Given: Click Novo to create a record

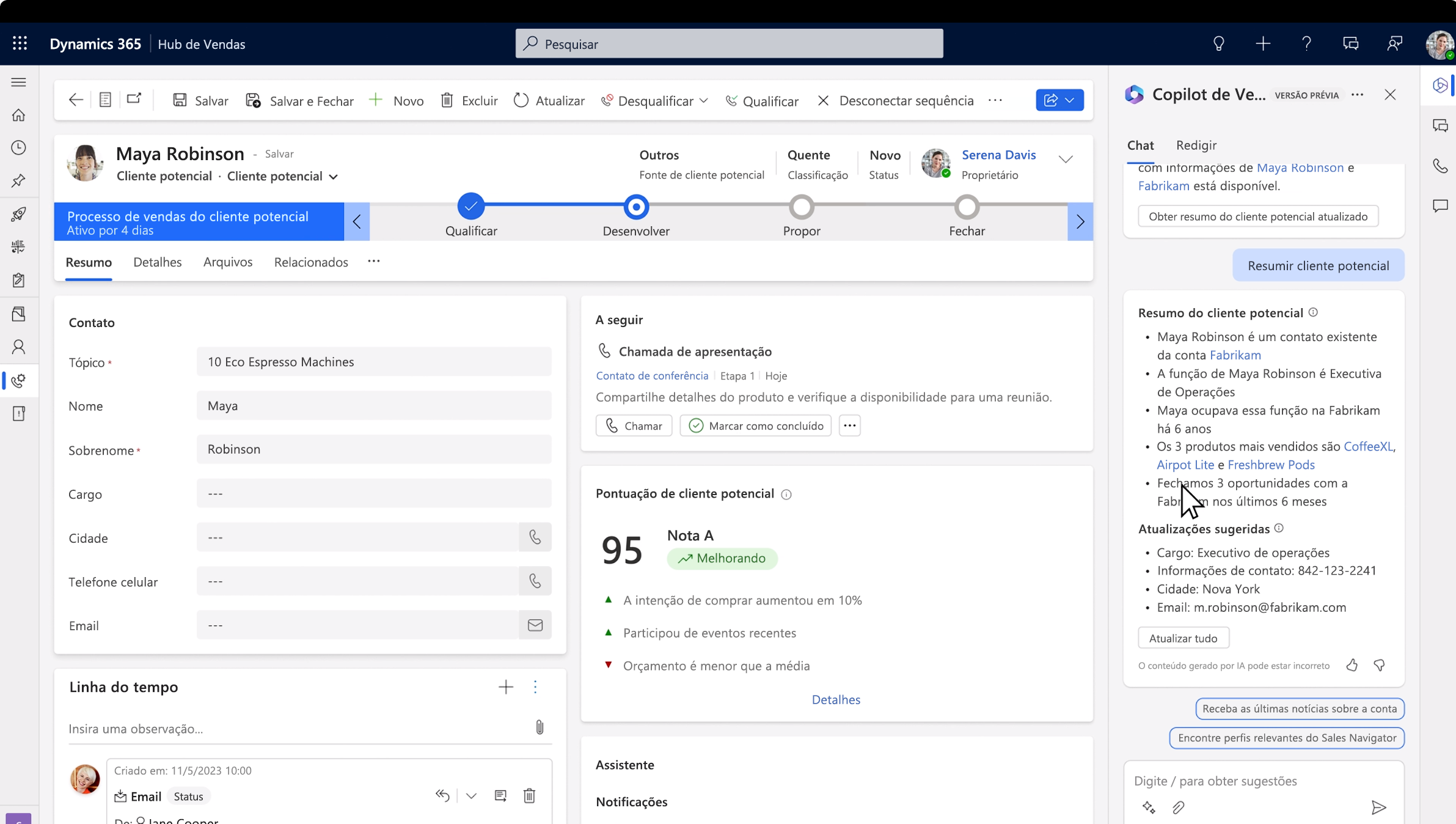Looking at the screenshot, I should pos(397,100).
